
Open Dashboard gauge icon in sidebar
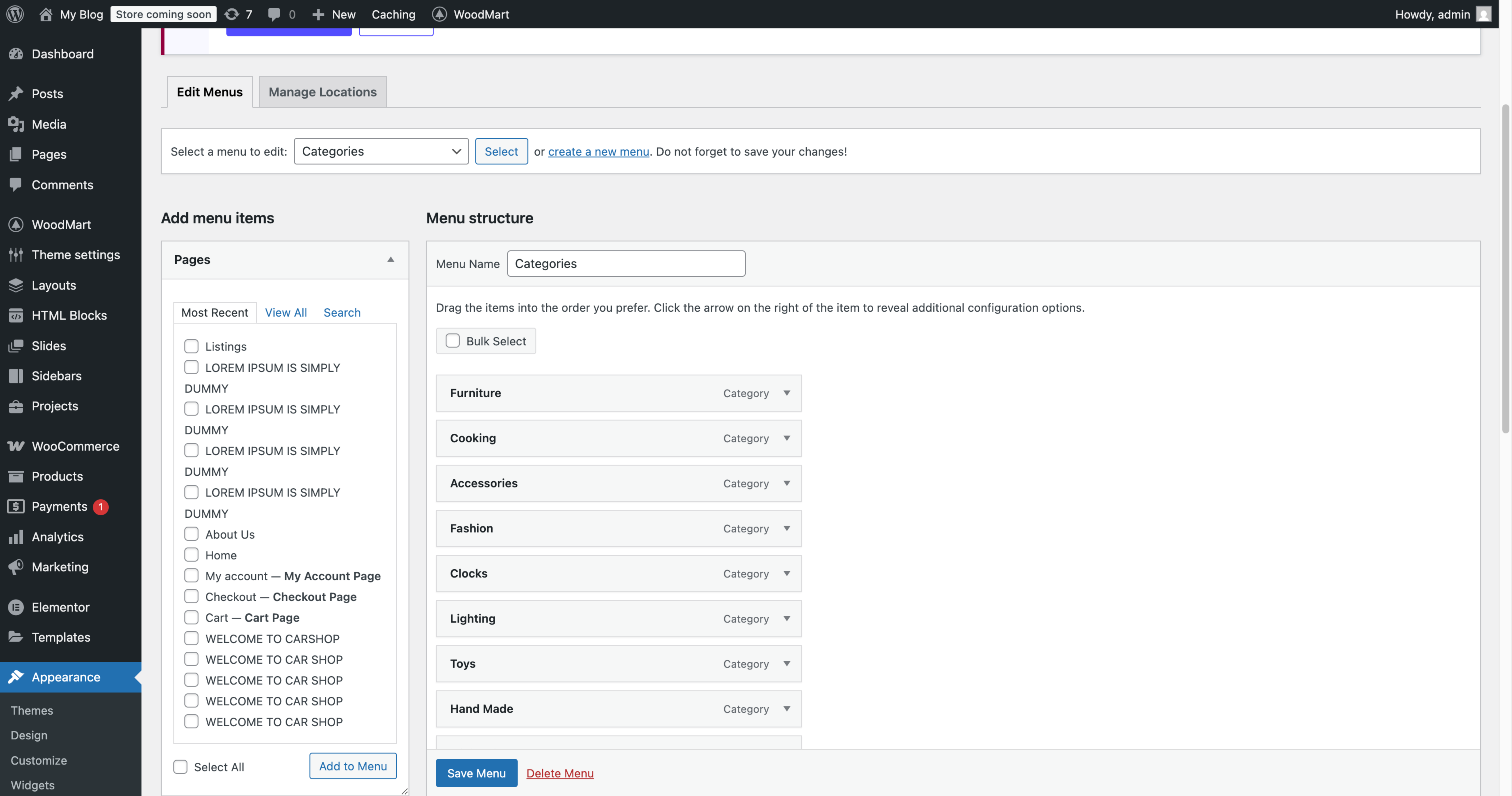[16, 54]
